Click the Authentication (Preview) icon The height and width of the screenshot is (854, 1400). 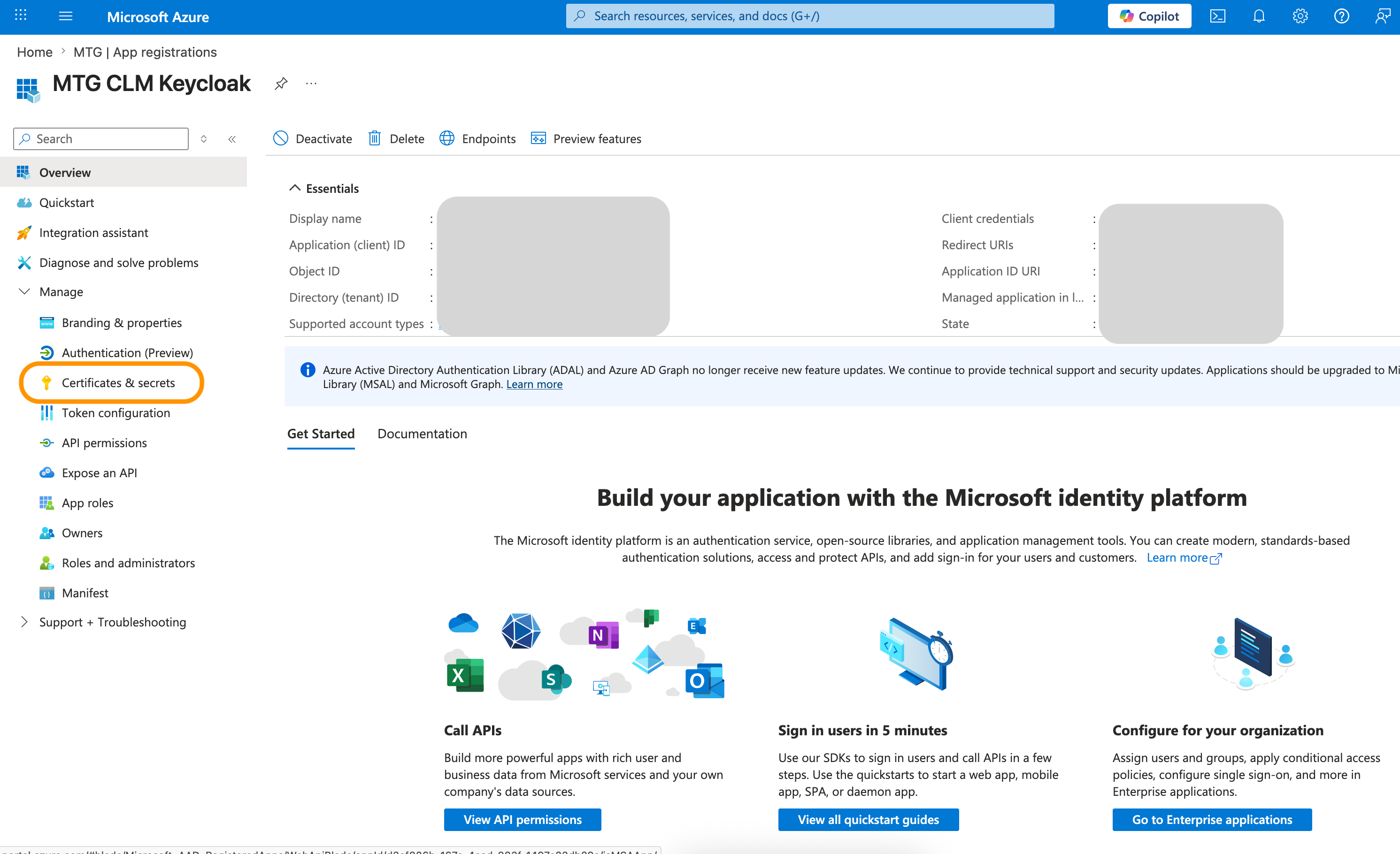point(46,352)
